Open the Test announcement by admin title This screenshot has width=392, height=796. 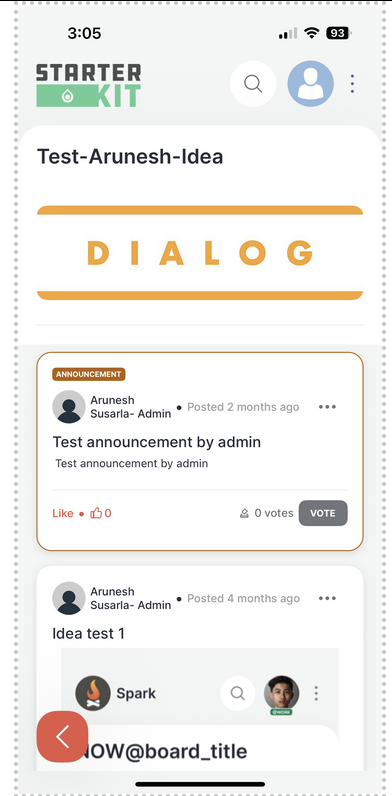tap(156, 442)
